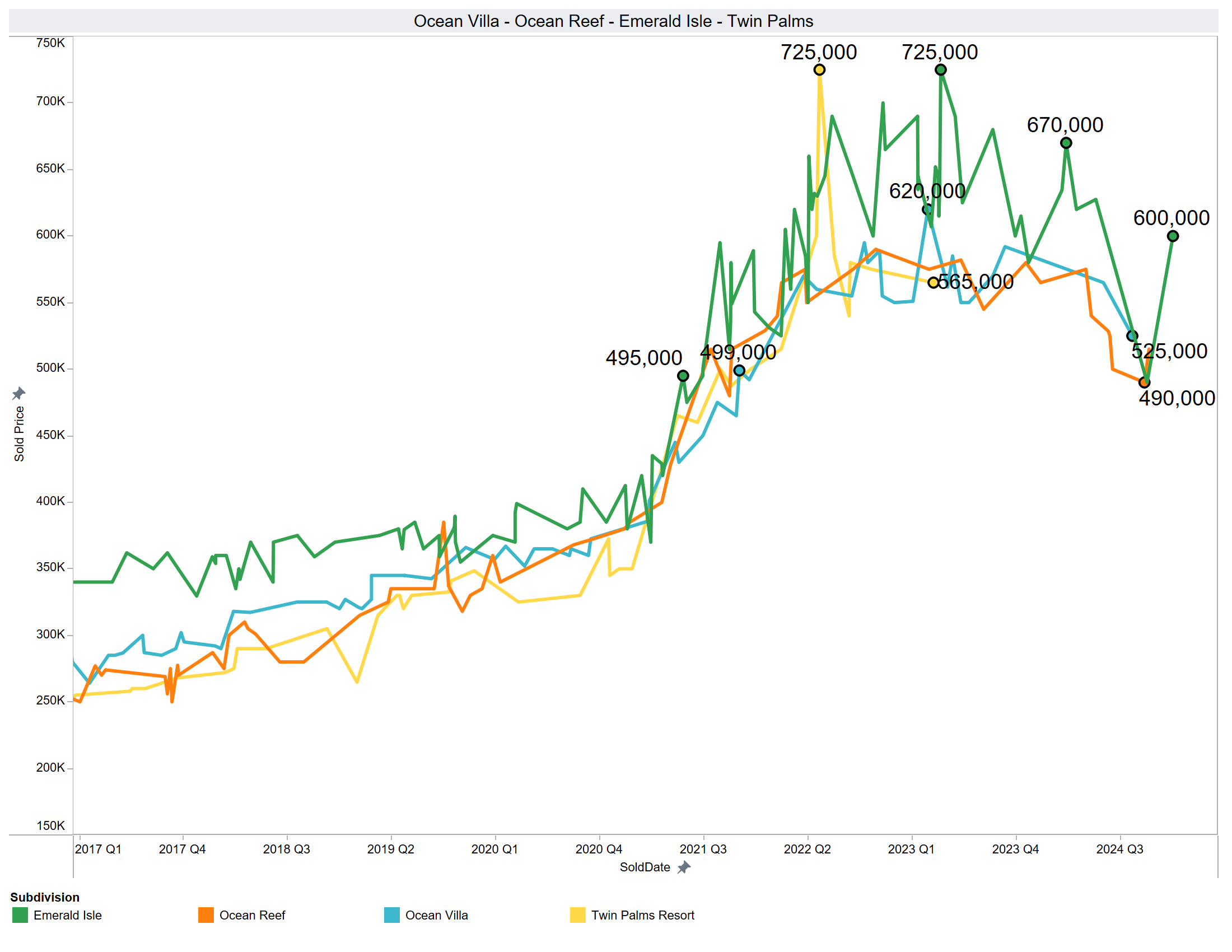
Task: Click the 2023 Q4 axis tick label
Action: (1016, 850)
